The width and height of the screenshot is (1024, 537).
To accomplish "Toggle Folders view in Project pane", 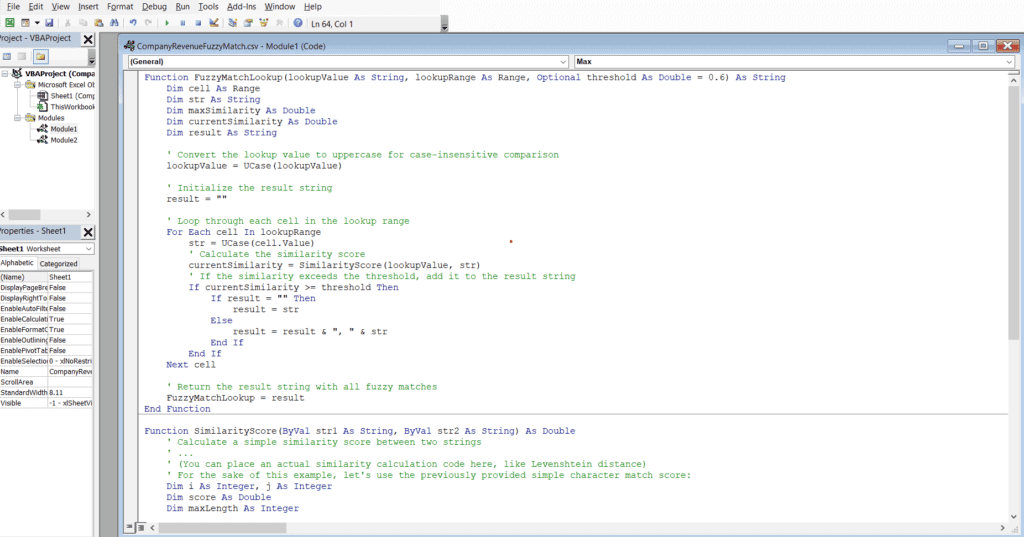I will (40, 57).
